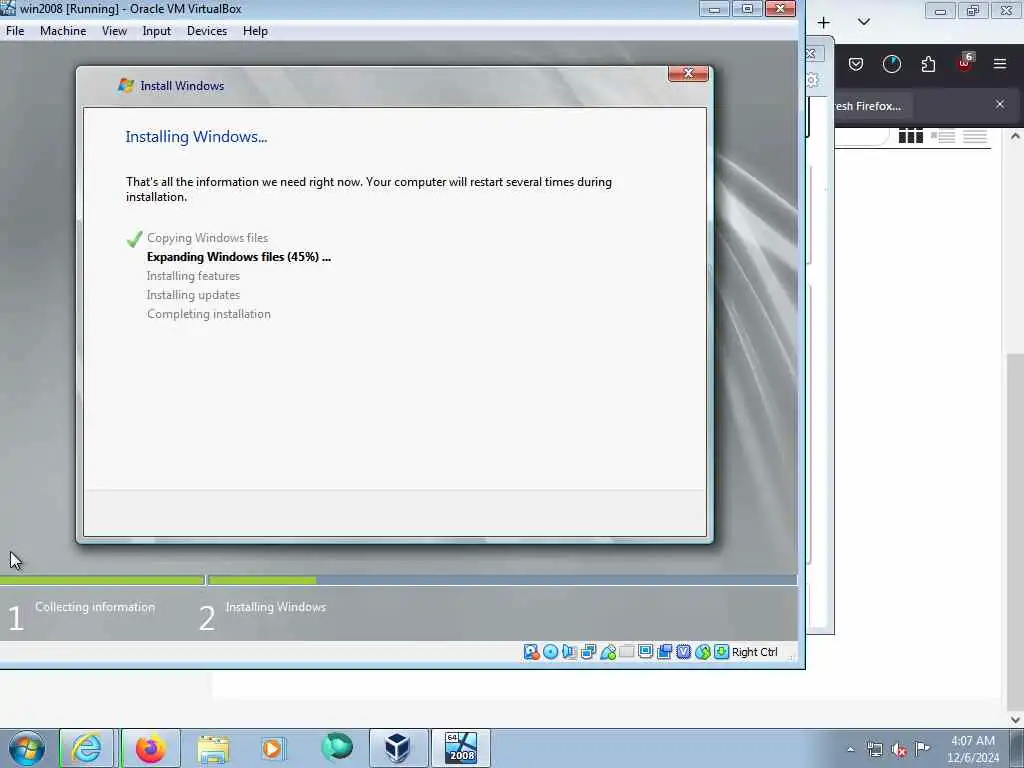Click optical drive status icon
Image resolution: width=1024 pixels, height=768 pixels.
click(x=551, y=652)
